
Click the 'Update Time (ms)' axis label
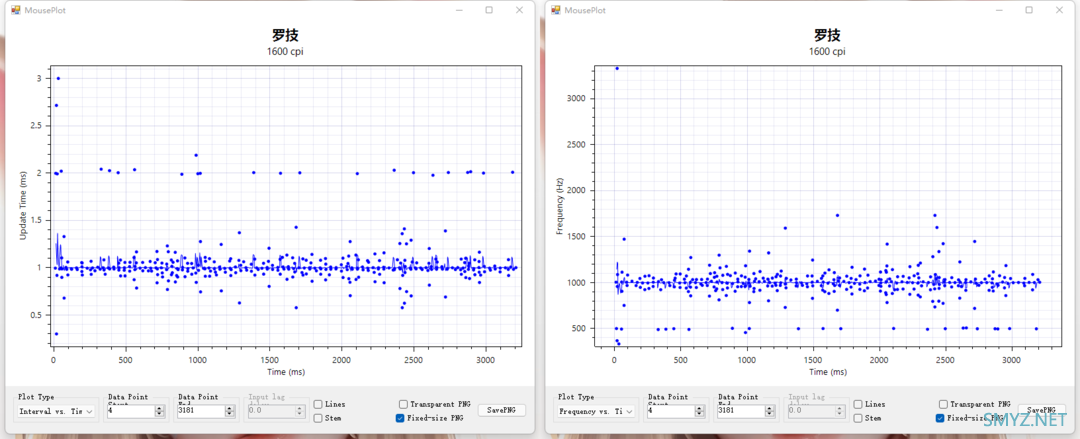[22, 206]
